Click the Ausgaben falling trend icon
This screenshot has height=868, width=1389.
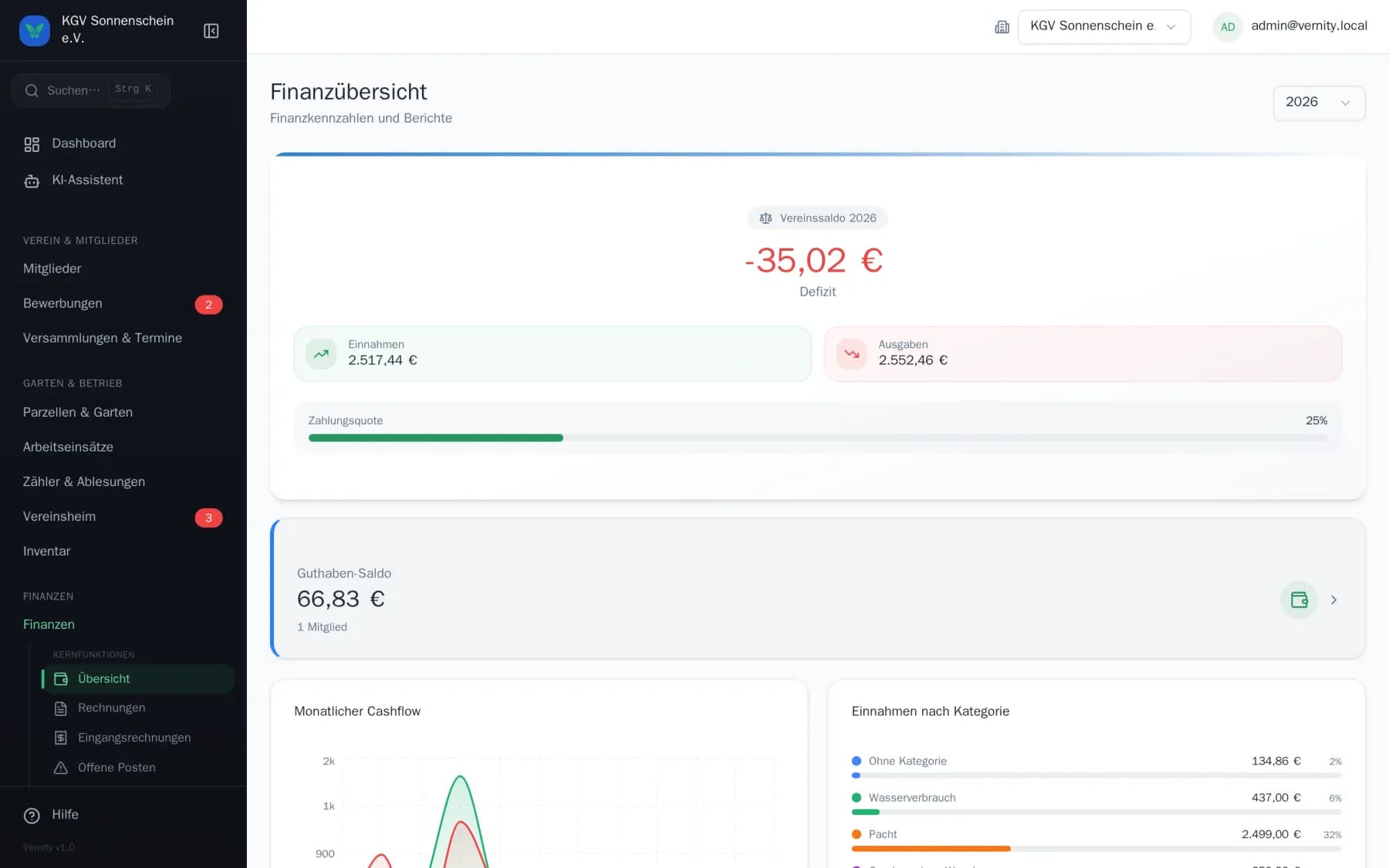pos(851,353)
